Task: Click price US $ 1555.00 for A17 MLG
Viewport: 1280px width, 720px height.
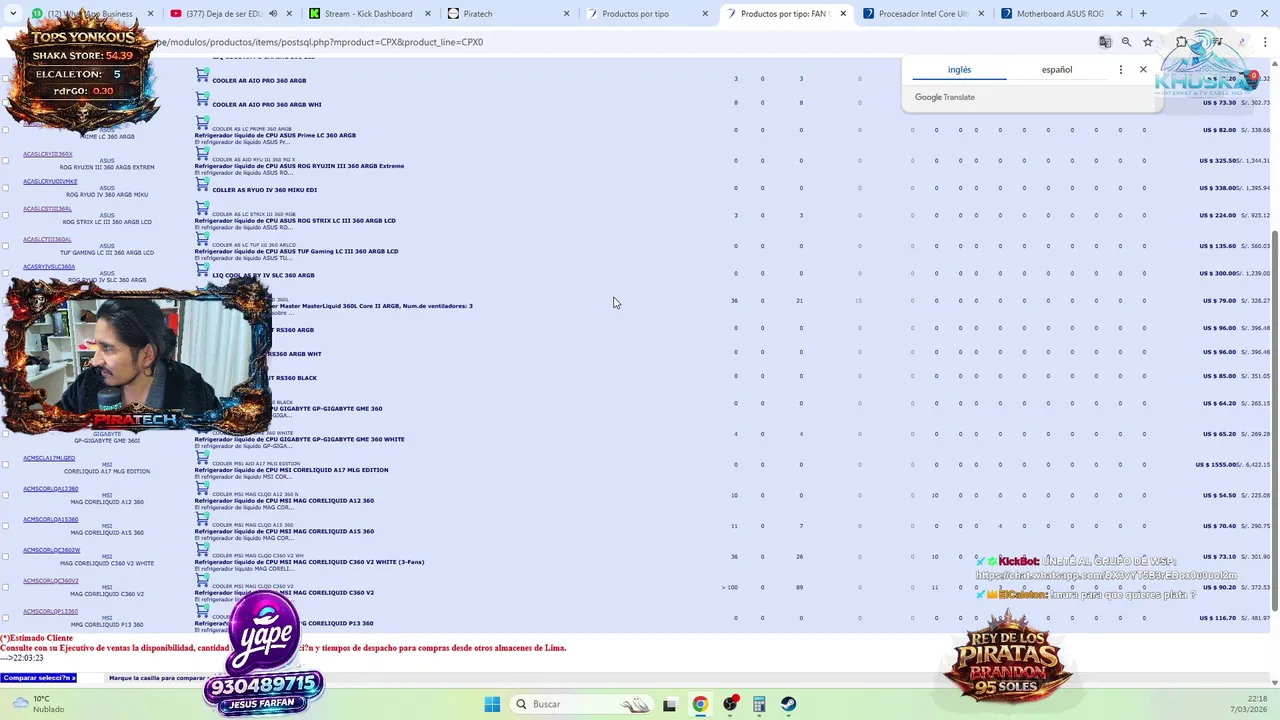Action: (x=1216, y=464)
